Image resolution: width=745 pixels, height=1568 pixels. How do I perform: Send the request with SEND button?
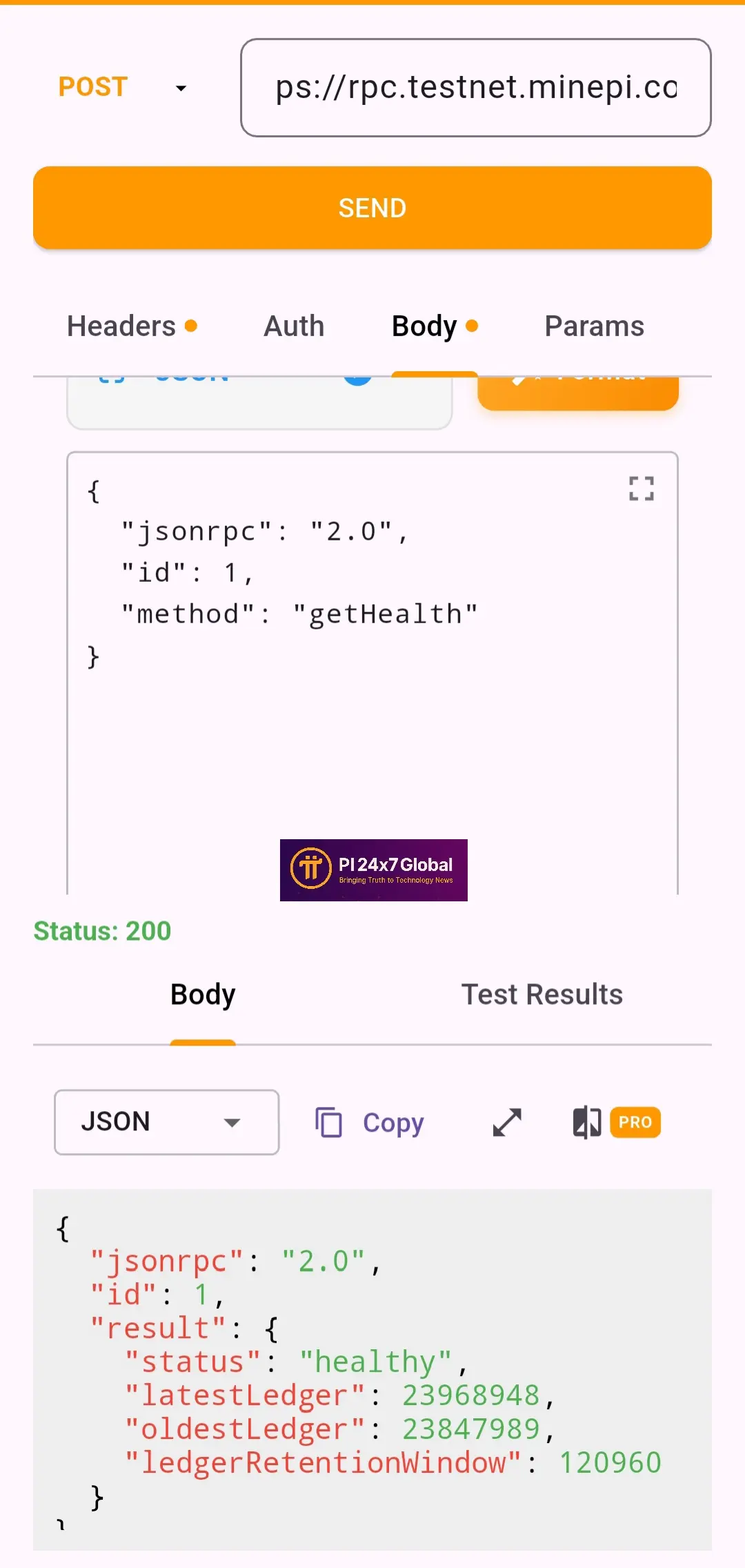372,208
